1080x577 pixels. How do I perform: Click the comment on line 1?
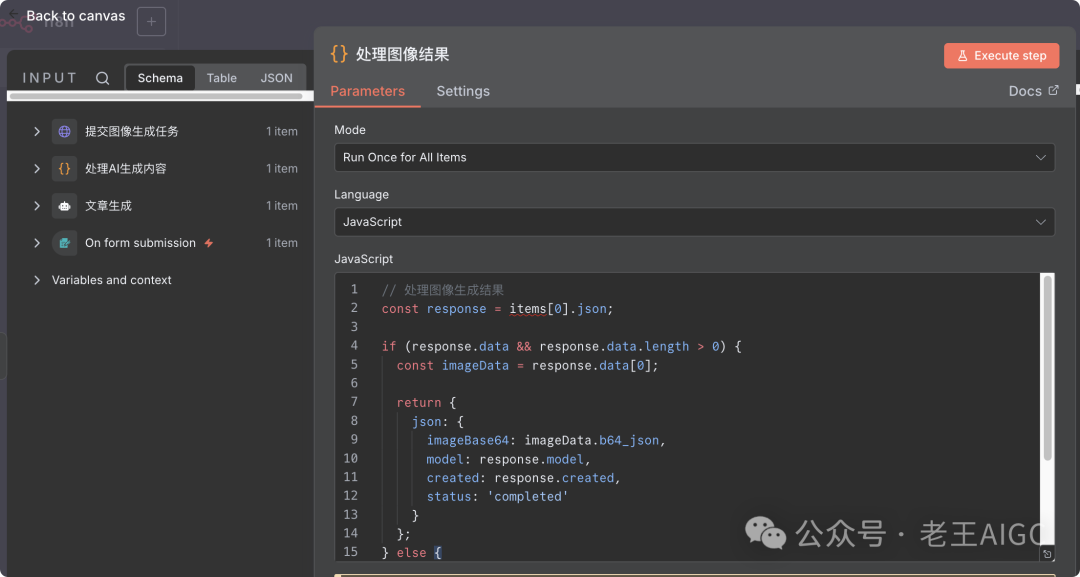(x=443, y=290)
